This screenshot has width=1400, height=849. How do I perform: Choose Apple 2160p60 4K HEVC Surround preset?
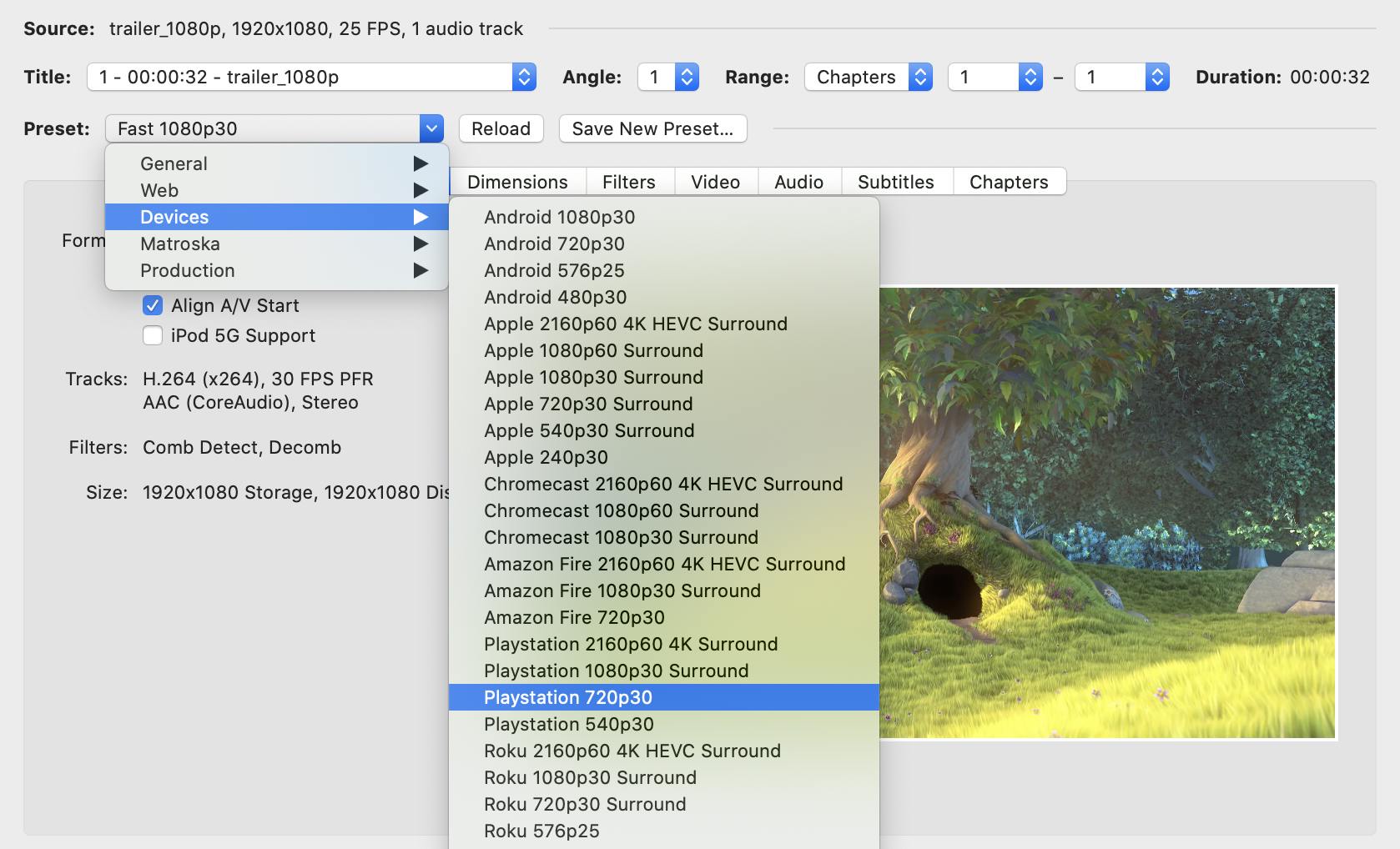coord(664,324)
